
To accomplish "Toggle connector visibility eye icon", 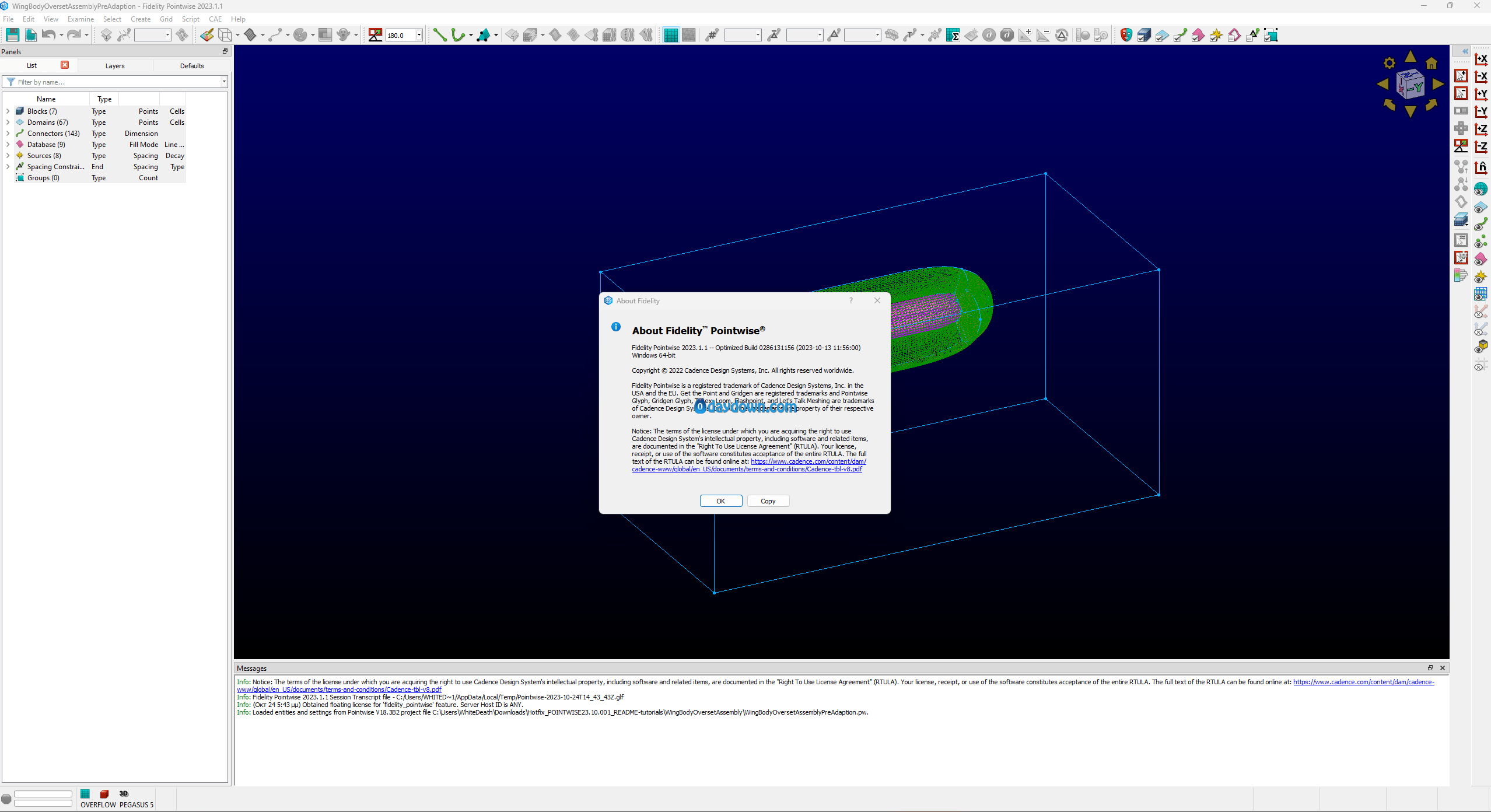I will tap(1480, 225).
